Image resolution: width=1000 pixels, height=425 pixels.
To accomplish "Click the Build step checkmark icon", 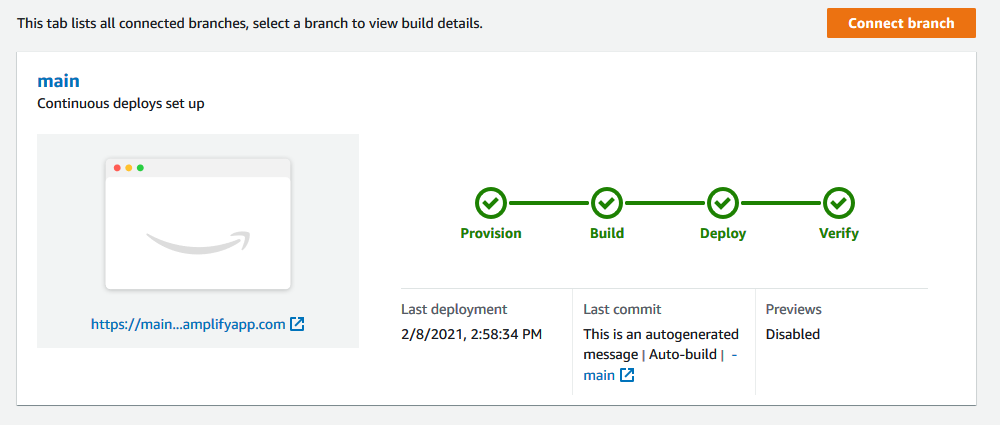I will tap(607, 204).
